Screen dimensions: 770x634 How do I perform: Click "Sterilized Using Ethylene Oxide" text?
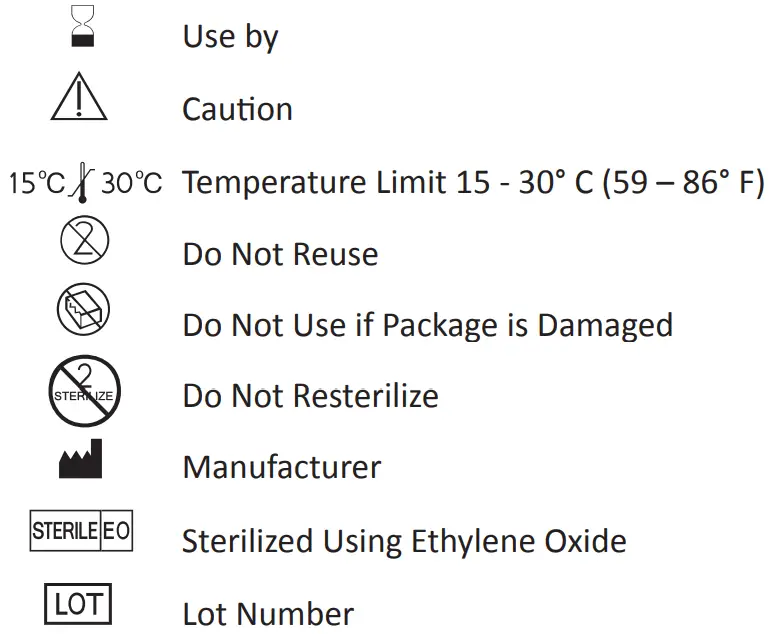click(404, 541)
